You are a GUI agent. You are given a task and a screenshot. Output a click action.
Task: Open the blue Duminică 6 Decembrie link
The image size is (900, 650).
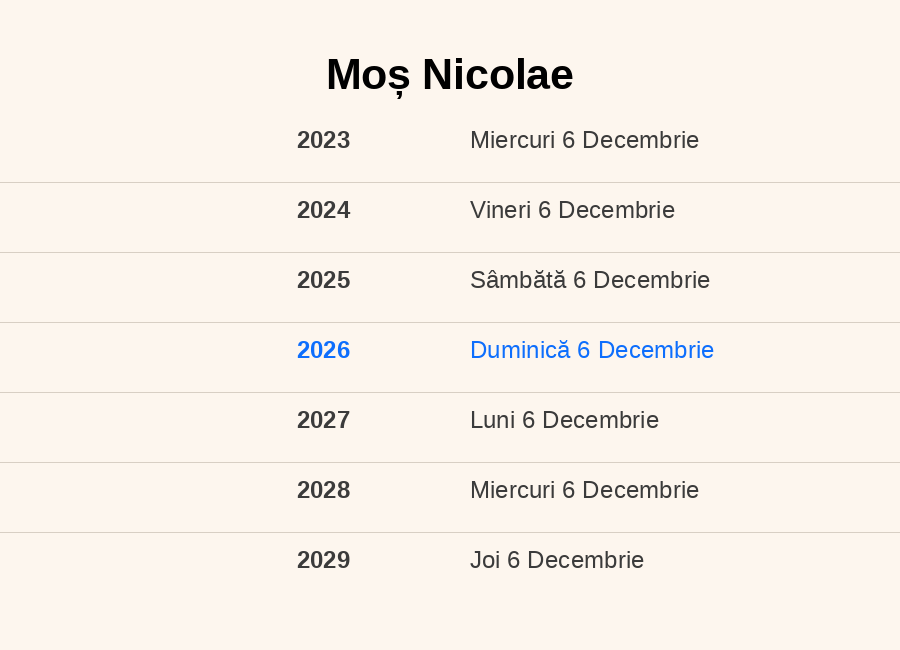coord(592,350)
